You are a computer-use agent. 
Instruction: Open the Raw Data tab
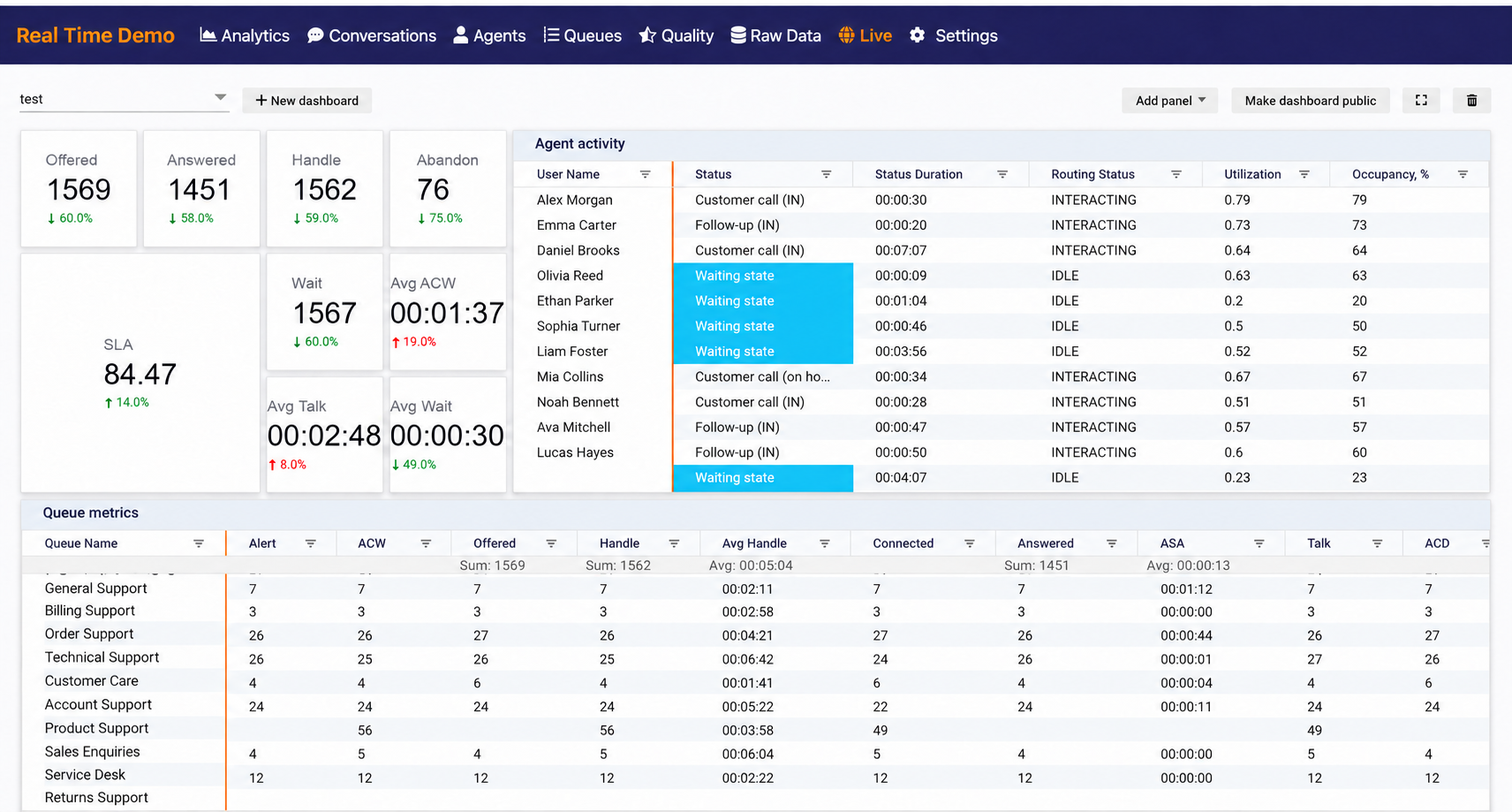click(776, 35)
